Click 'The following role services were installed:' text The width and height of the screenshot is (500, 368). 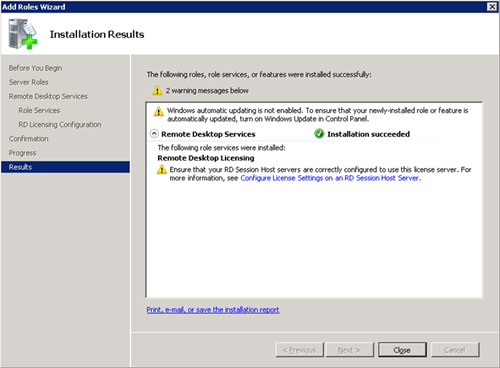(x=221, y=148)
